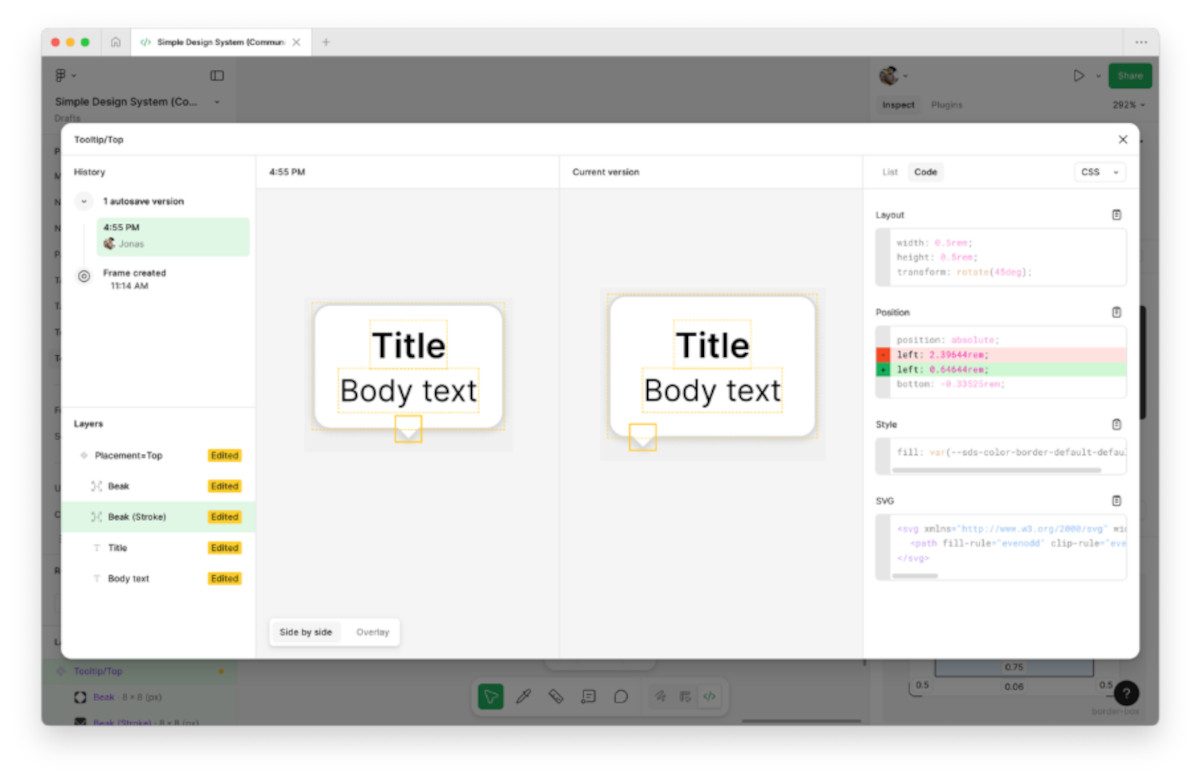Image resolution: width=1200 pixels, height=780 pixels.
Task: Open the chevron next to user avatar
Action: [x=906, y=76]
